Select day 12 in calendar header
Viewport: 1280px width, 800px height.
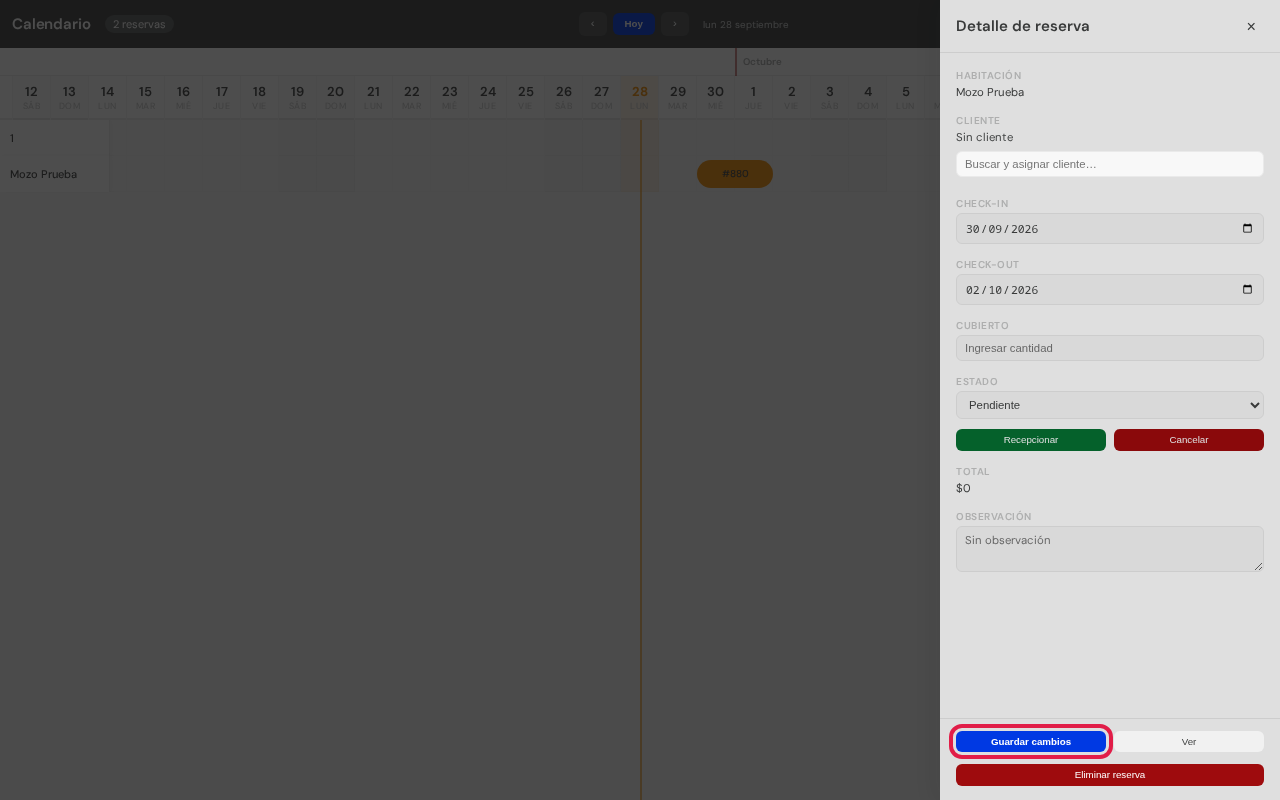click(x=31, y=97)
